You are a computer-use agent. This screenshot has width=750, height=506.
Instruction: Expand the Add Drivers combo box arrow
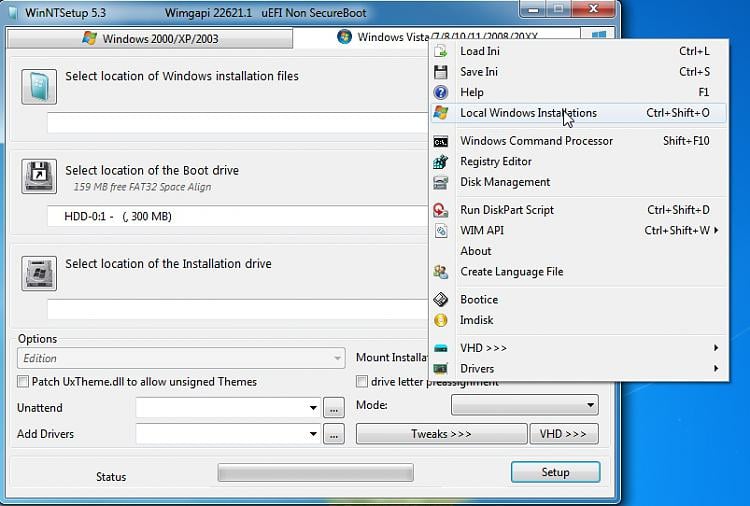click(x=313, y=434)
